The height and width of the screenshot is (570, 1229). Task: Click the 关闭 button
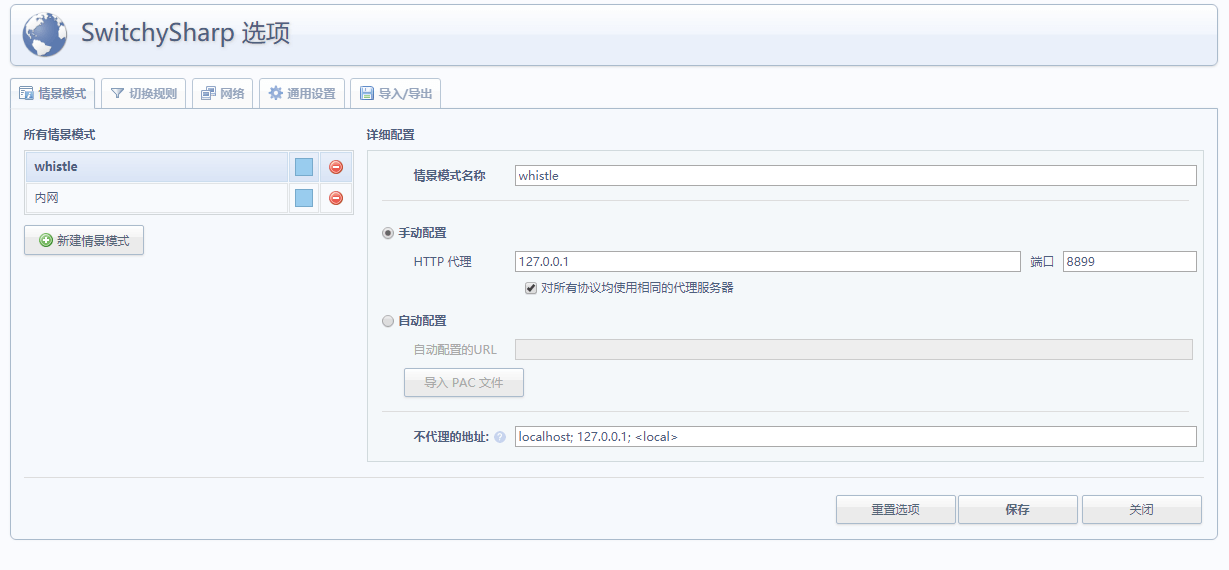click(x=1142, y=509)
